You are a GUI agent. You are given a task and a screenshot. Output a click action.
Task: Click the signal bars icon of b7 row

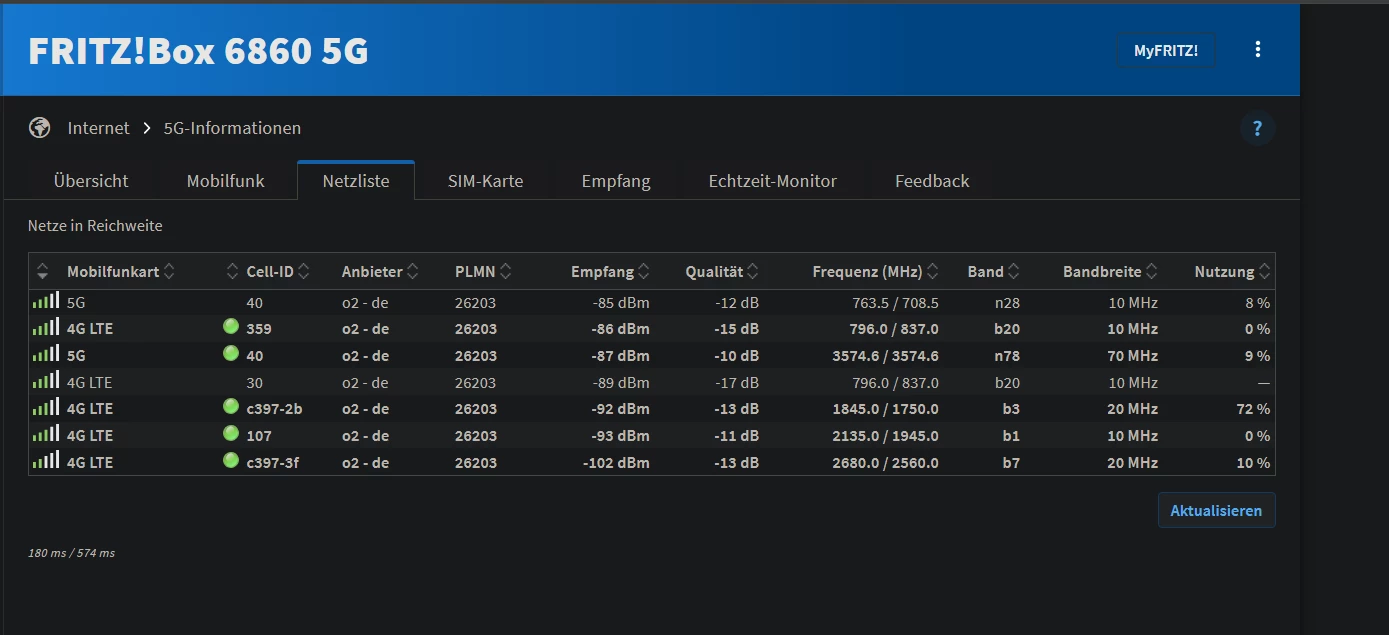point(46,462)
